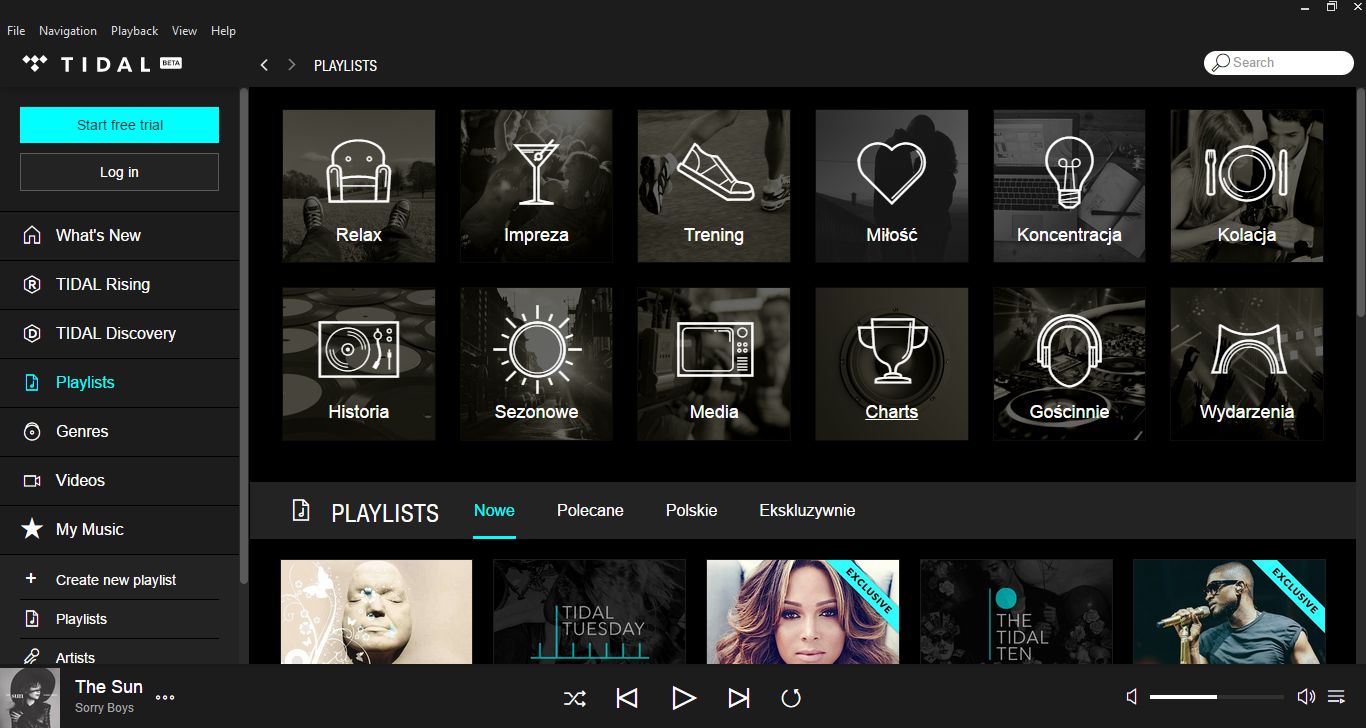Click in the Search field
Screen dimensions: 1366x728
pyautogui.click(x=1279, y=62)
